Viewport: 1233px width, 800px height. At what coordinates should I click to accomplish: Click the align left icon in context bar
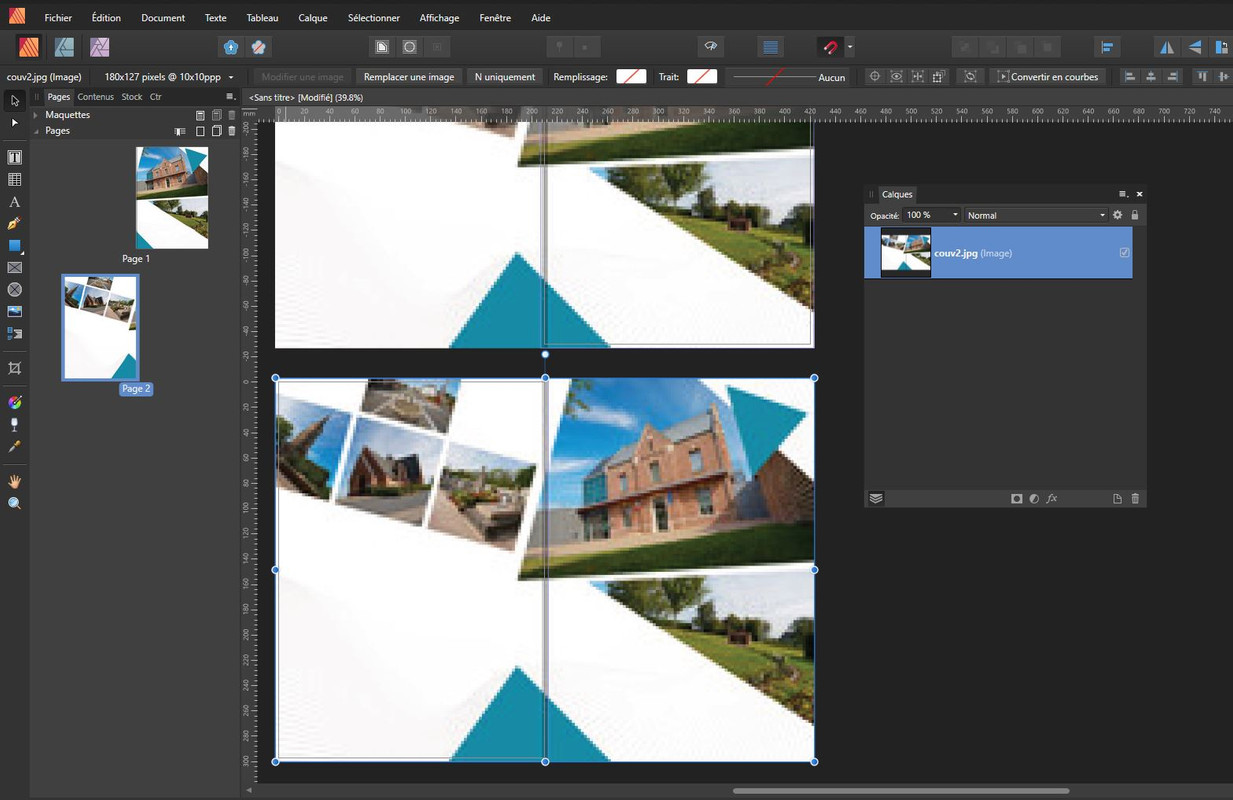[x=1130, y=77]
